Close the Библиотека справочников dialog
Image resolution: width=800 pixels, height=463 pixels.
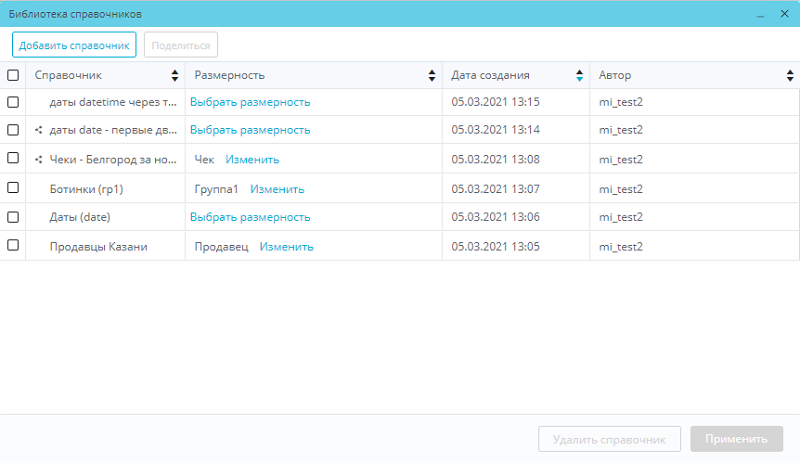tap(783, 14)
